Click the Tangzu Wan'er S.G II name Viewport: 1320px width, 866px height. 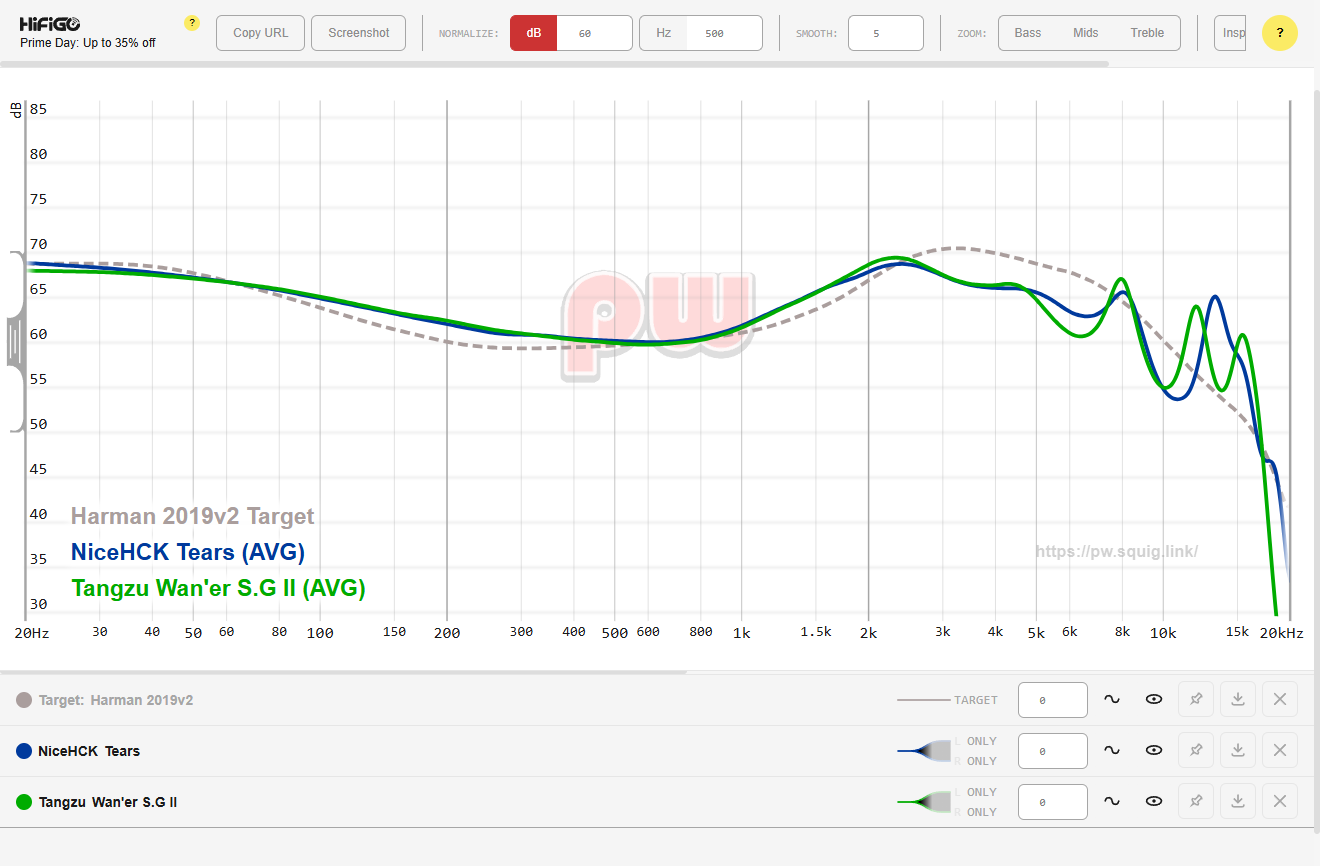tap(108, 802)
